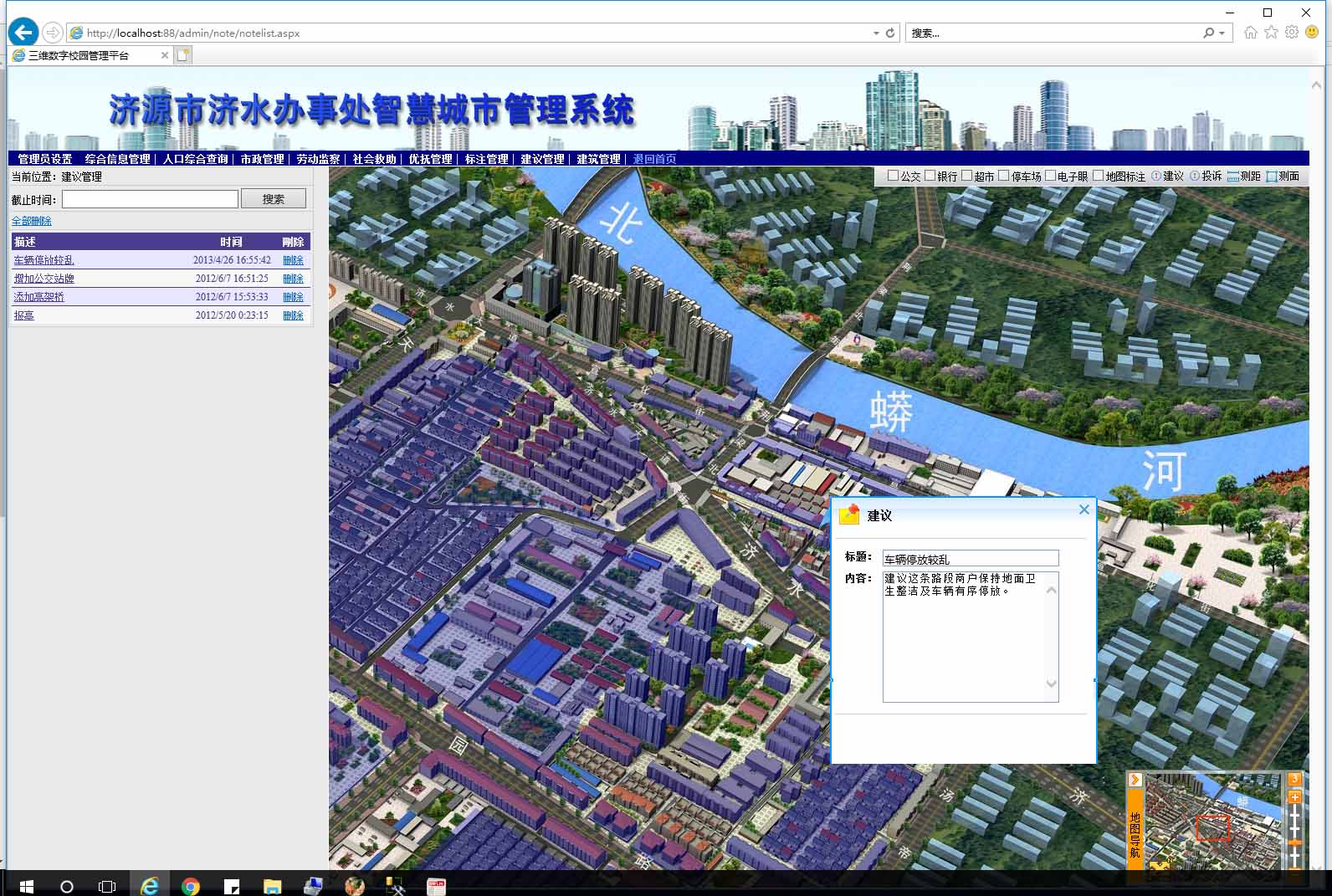Expand the search provider dropdown arrow
Viewport: 1332px width, 896px height.
(x=1222, y=33)
